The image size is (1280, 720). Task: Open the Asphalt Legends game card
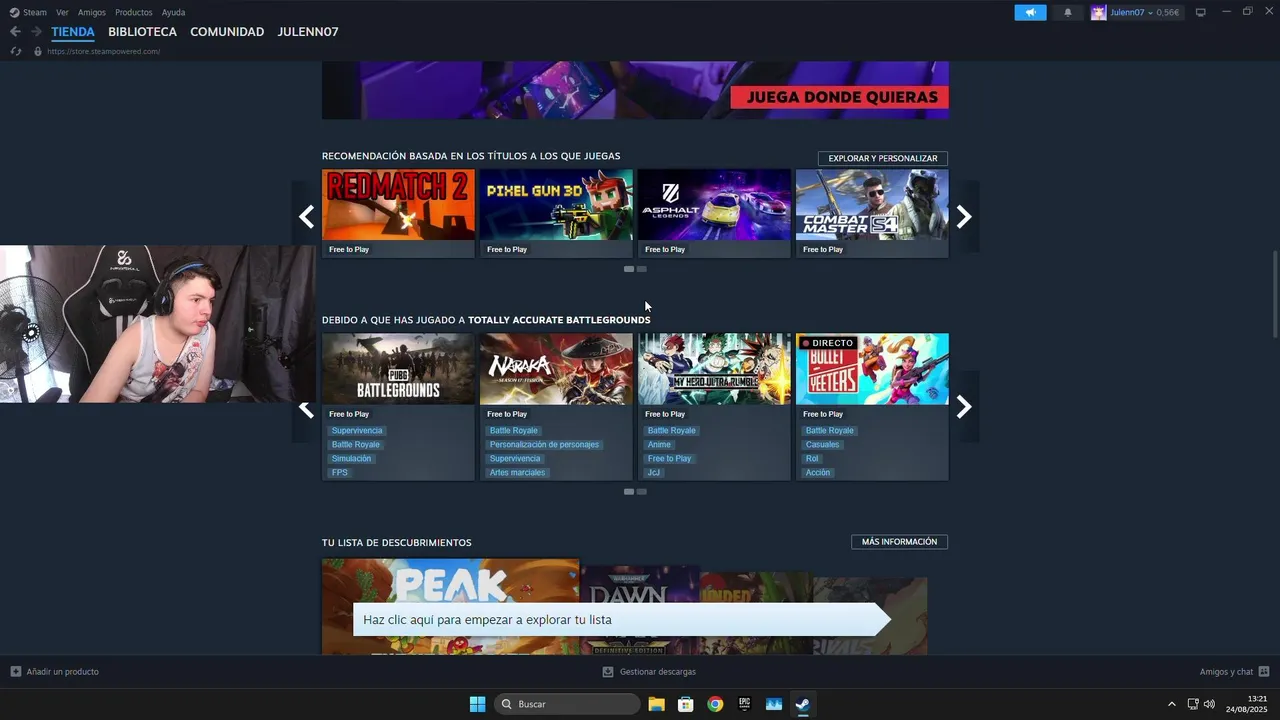(x=714, y=213)
